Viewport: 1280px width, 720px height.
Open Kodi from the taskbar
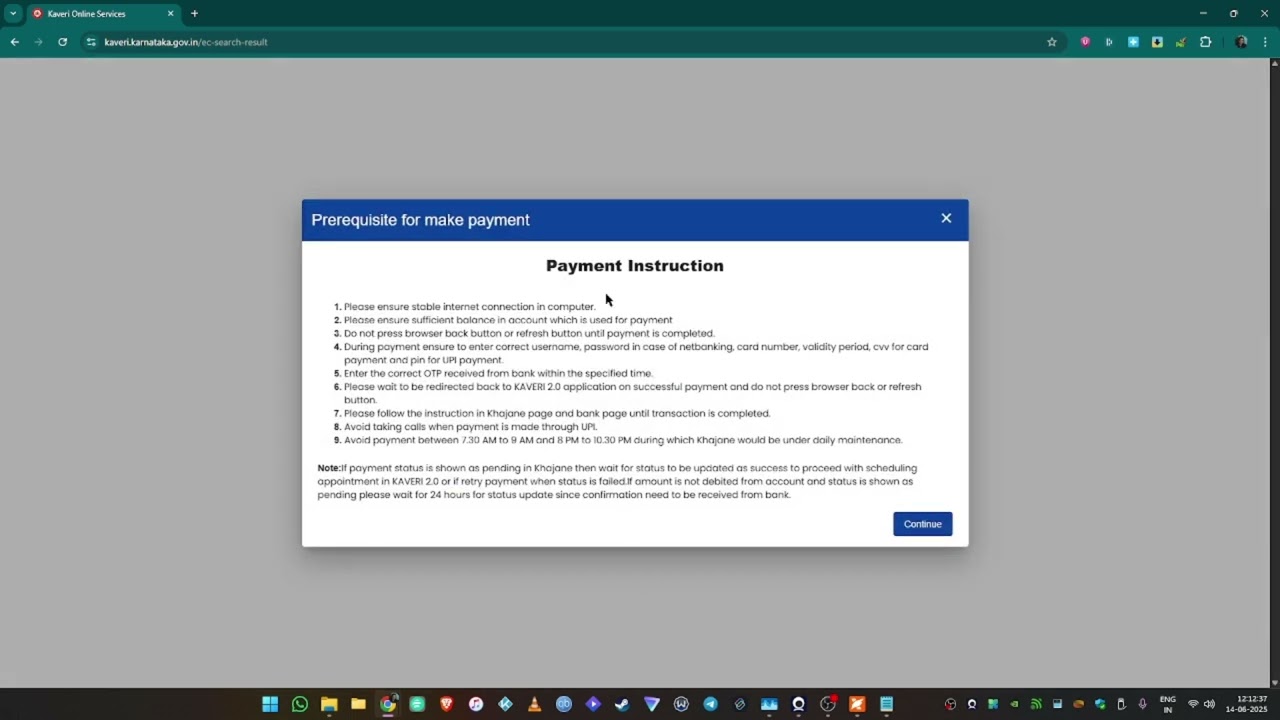[x=505, y=704]
